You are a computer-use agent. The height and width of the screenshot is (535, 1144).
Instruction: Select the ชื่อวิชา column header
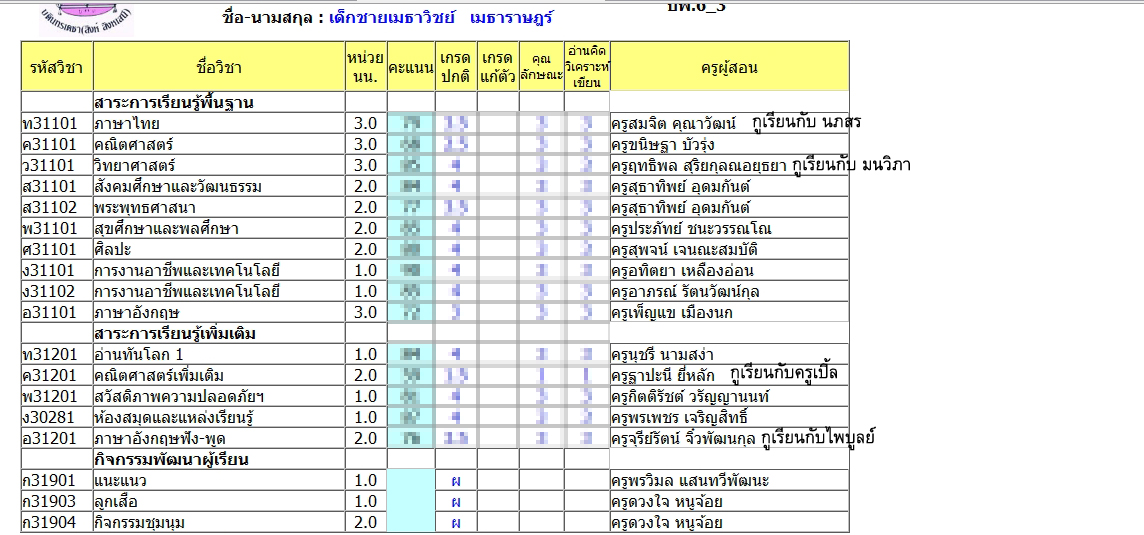219,68
